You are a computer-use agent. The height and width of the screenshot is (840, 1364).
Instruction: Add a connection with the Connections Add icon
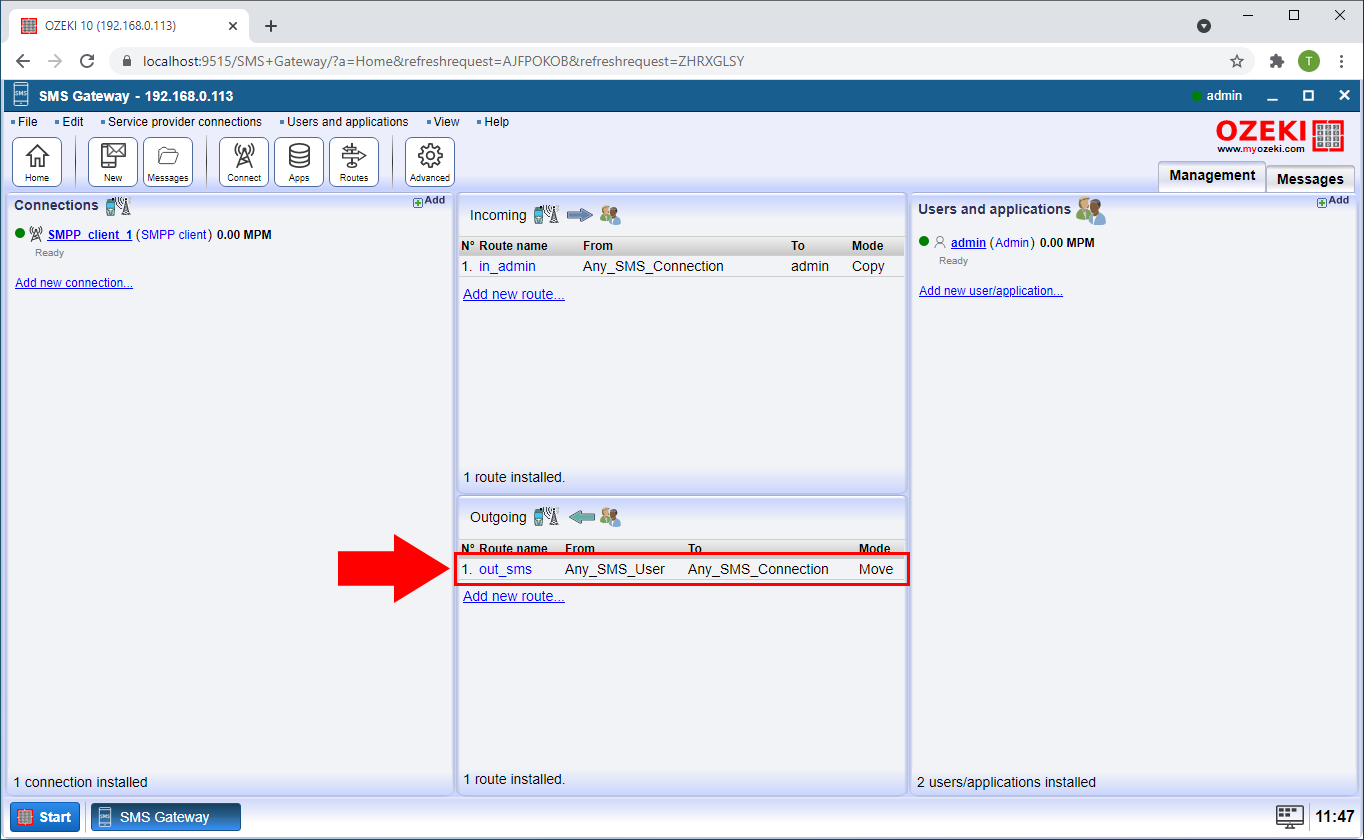(429, 201)
